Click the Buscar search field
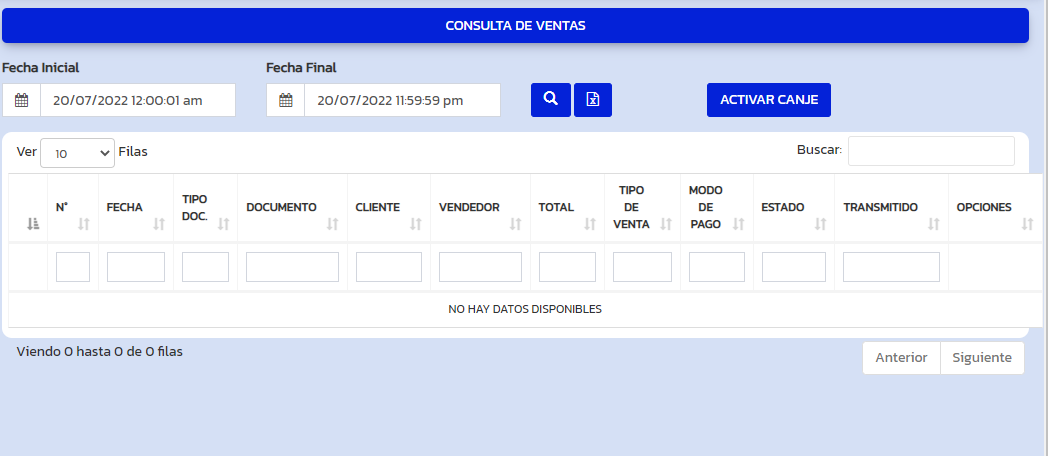Viewport: 1048px width, 456px height. click(930, 151)
